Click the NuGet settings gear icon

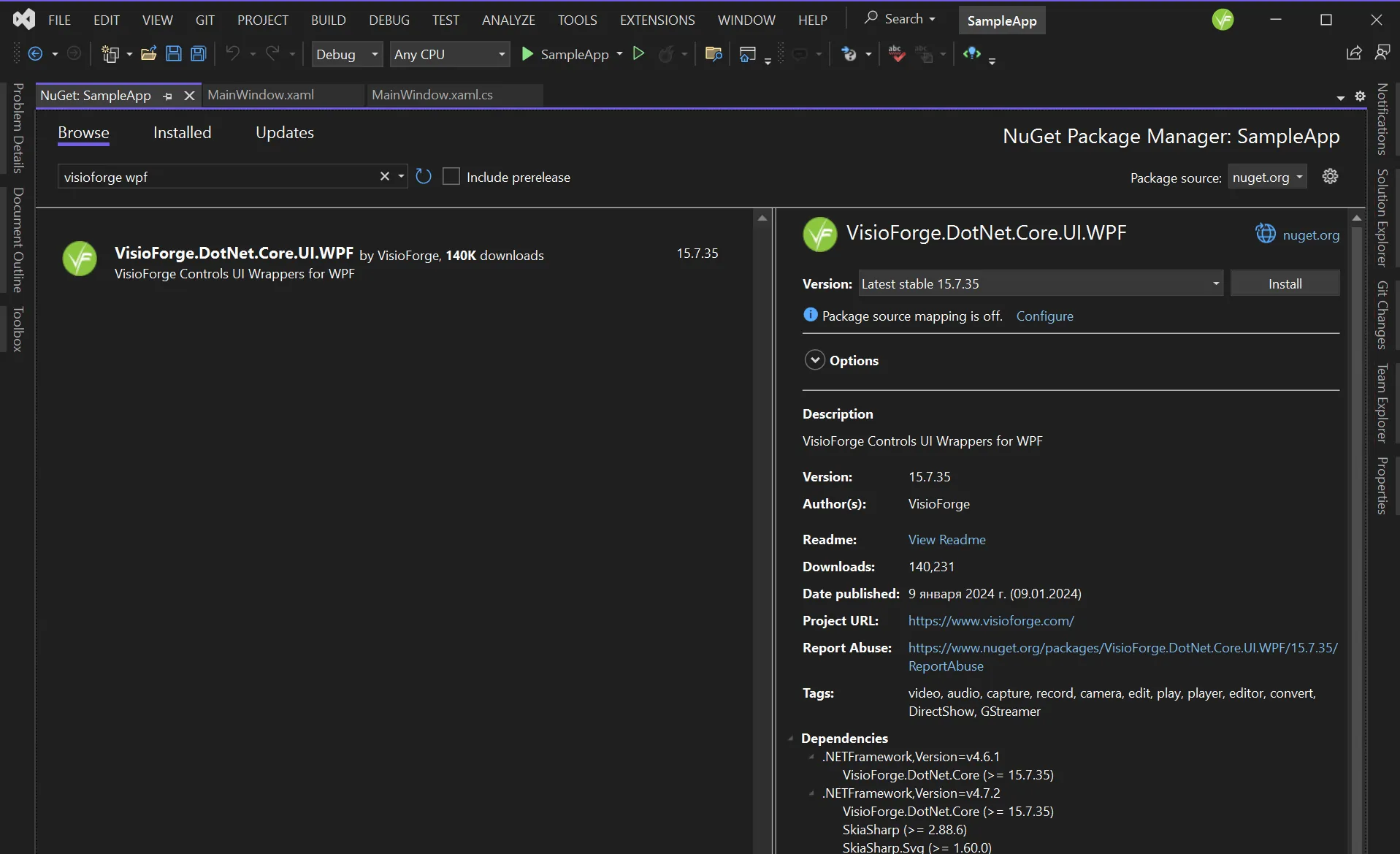coord(1330,176)
